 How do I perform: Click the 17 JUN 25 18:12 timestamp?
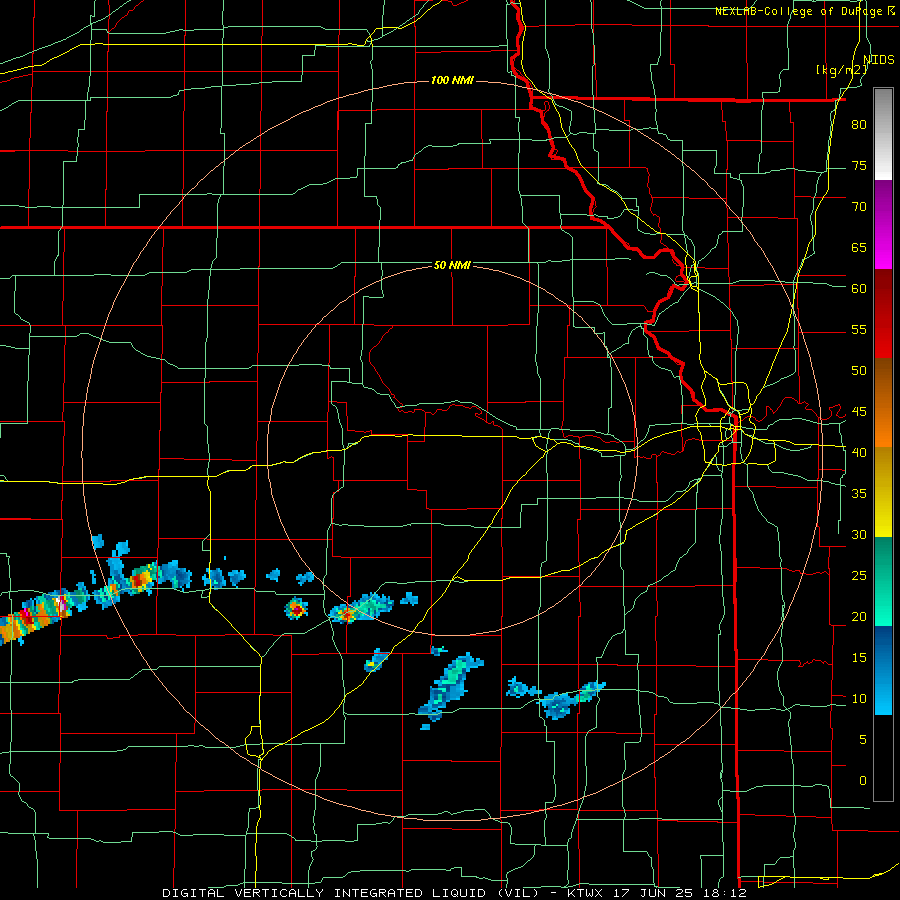tap(680, 893)
